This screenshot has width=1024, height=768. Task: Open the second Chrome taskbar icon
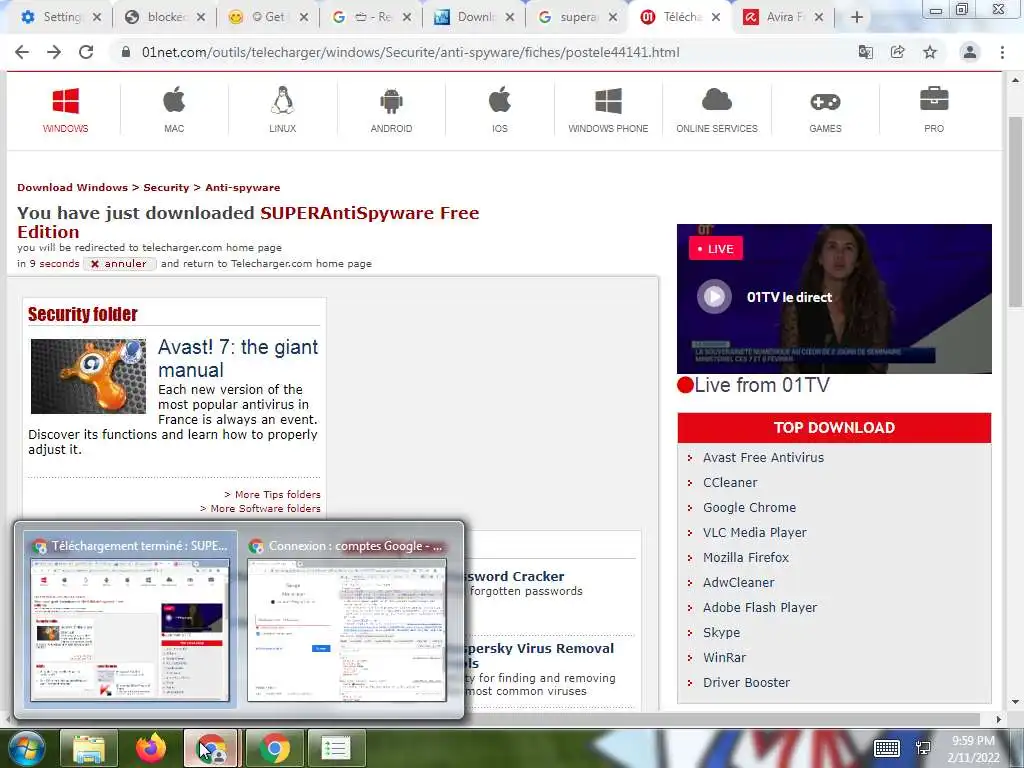pyautogui.click(x=275, y=748)
